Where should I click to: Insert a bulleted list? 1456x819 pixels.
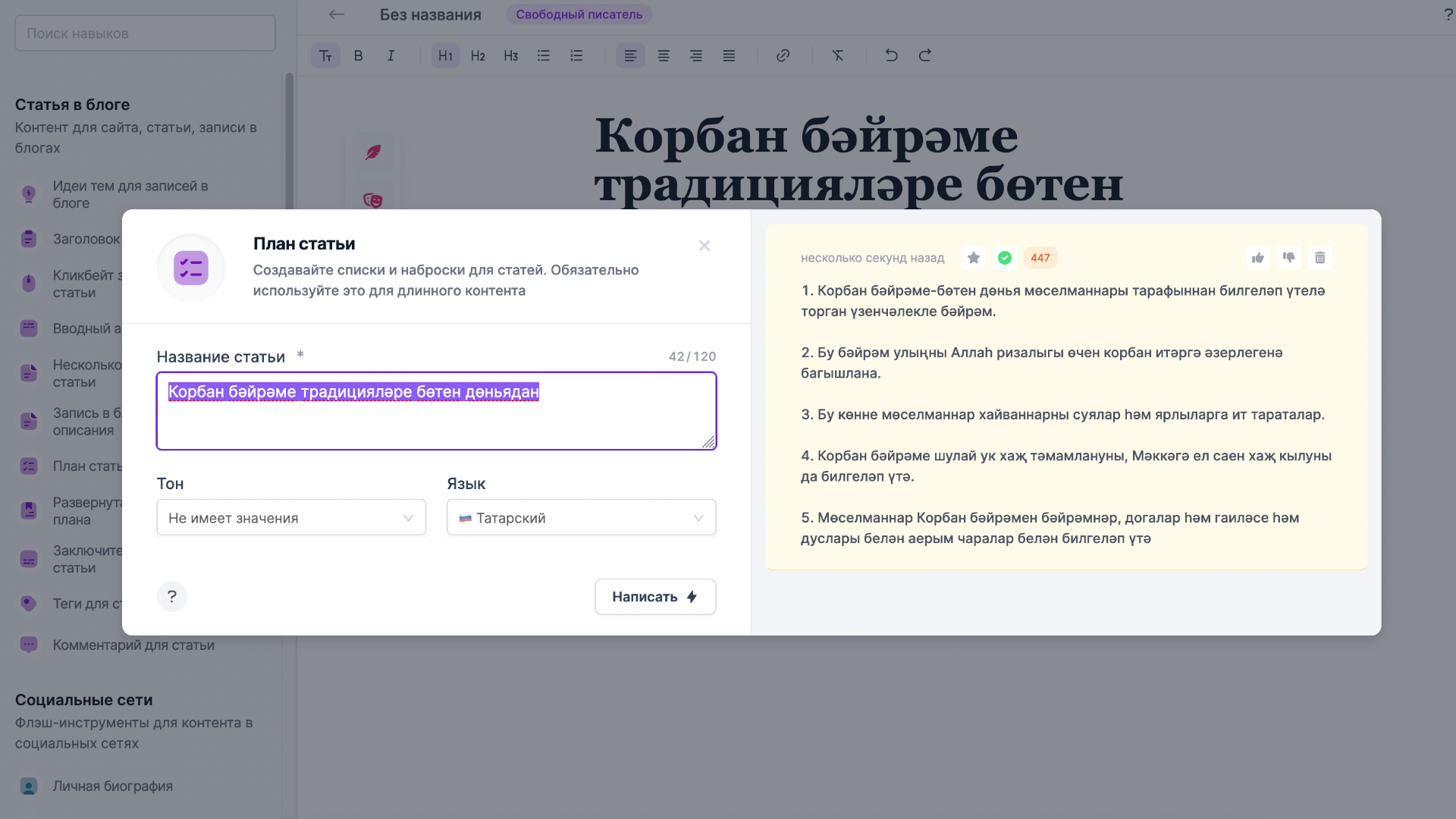click(544, 55)
